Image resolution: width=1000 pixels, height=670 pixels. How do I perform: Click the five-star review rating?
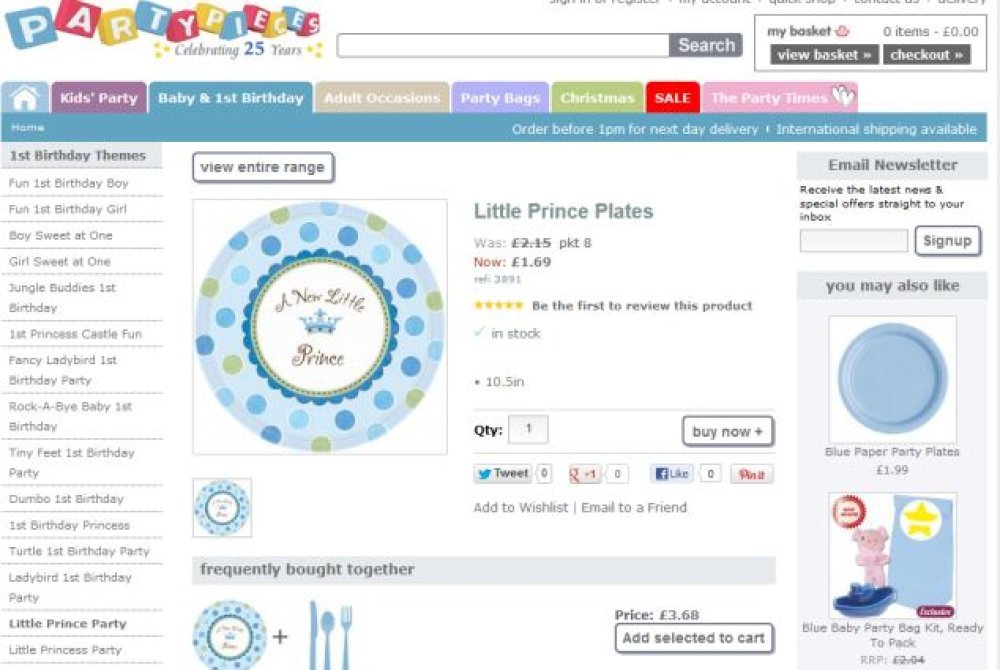tap(498, 306)
